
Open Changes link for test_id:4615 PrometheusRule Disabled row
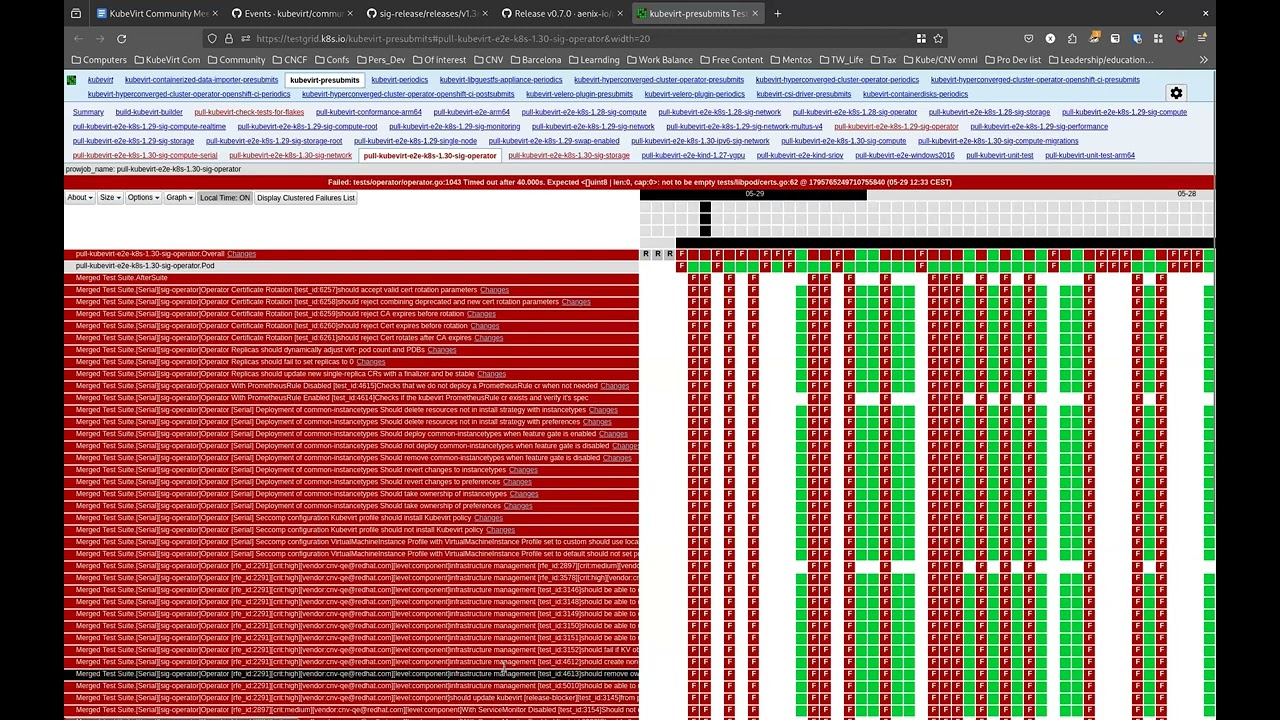615,386
